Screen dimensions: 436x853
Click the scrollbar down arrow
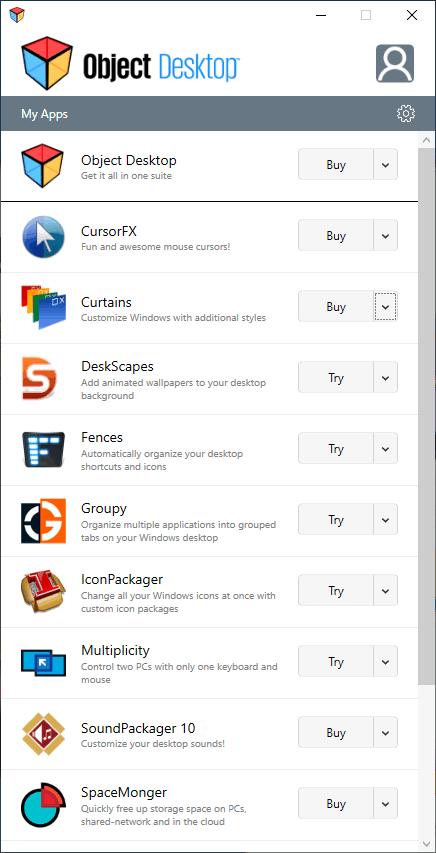(426, 843)
